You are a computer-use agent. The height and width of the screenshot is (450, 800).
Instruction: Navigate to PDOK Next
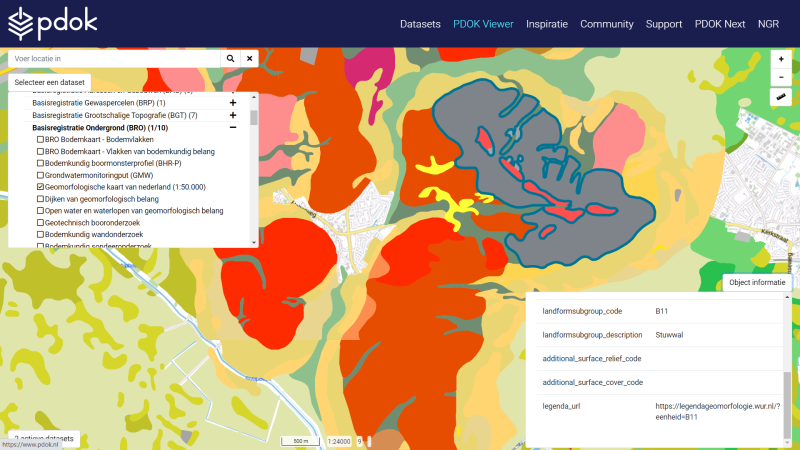(720, 24)
